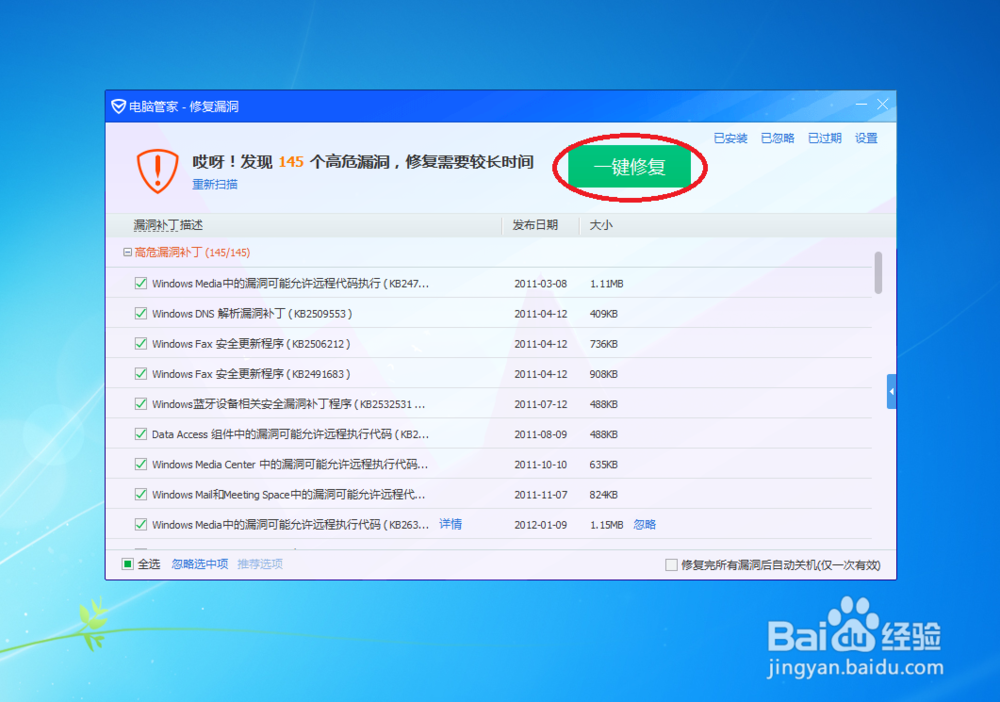Open the 已安装 installed patches list
Viewport: 1000px width, 702px height.
pos(730,138)
